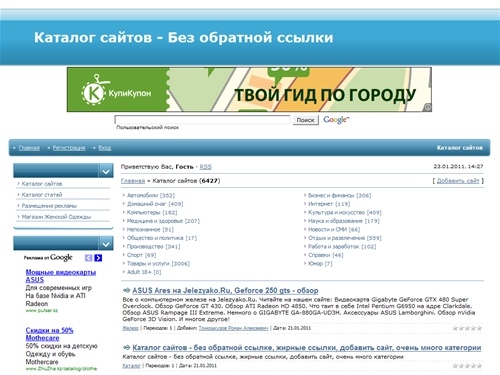Screen dimensions: 500x375
Task: Click the site title Каталог сайтов header
Action: (184, 37)
